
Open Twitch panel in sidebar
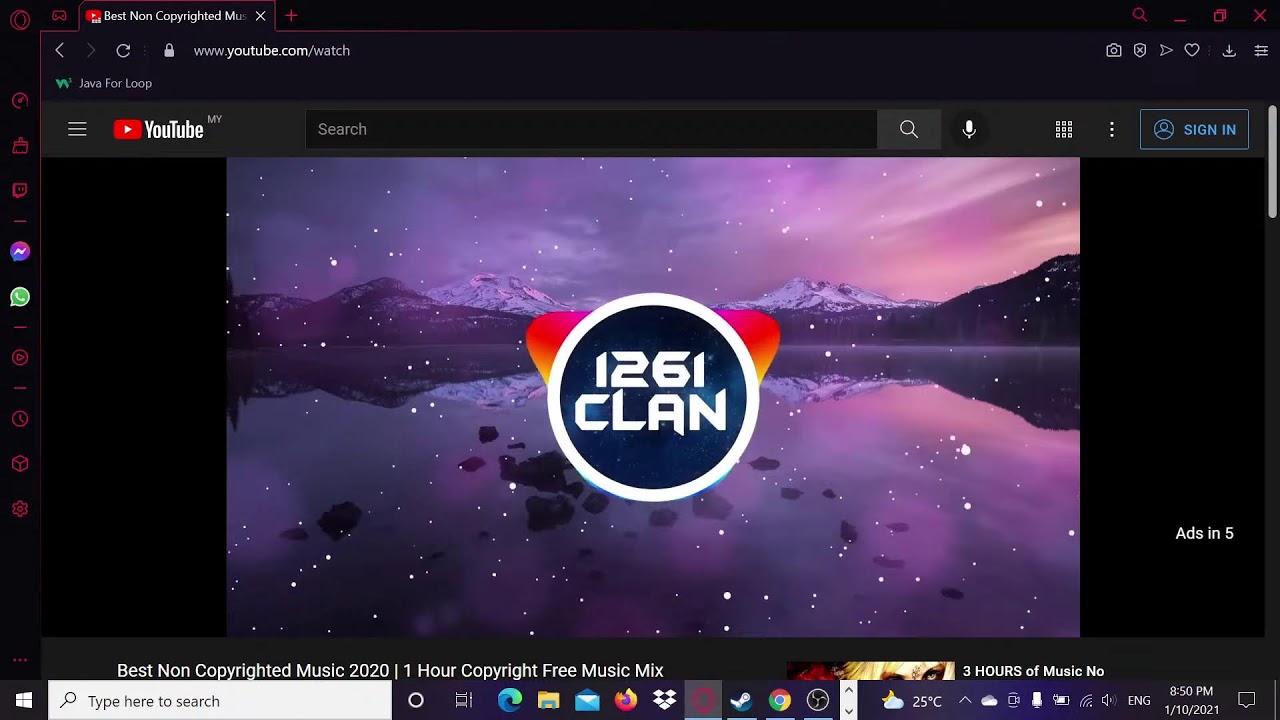(20, 190)
